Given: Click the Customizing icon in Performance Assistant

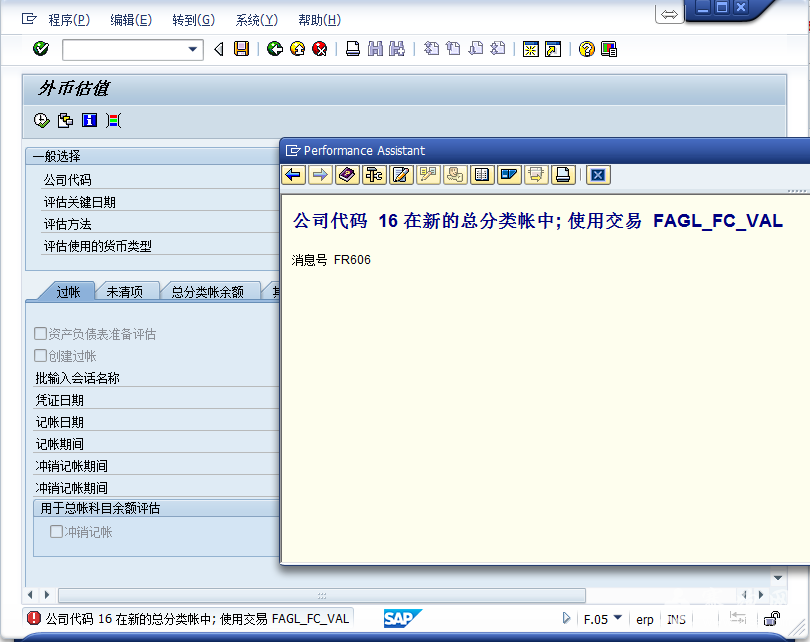Looking at the screenshot, I should click(428, 175).
